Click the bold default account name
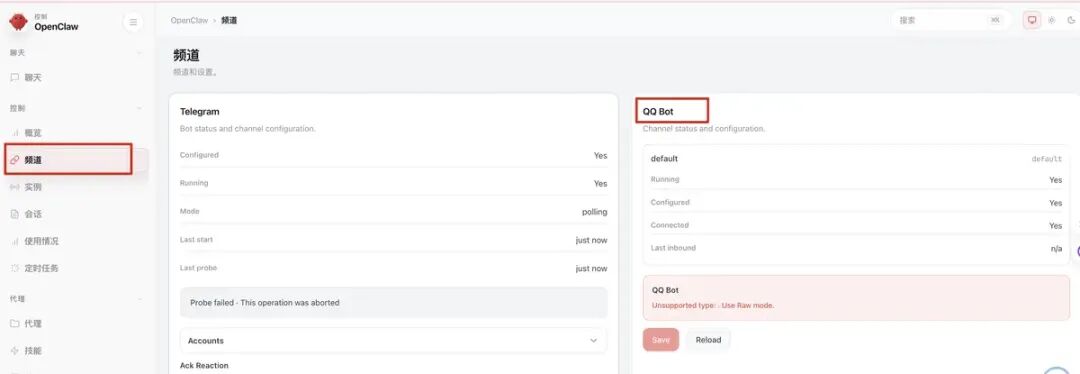The image size is (1080, 374). 664,158
